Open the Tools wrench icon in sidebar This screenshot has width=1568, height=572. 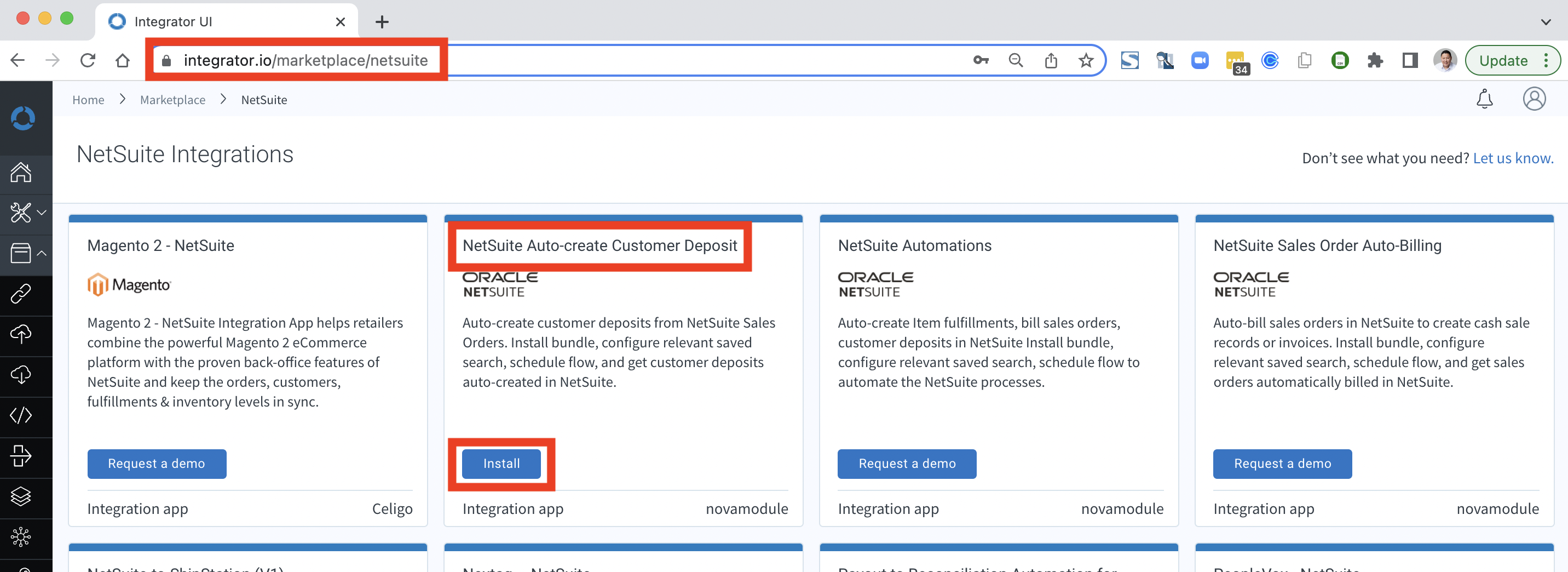[x=21, y=213]
